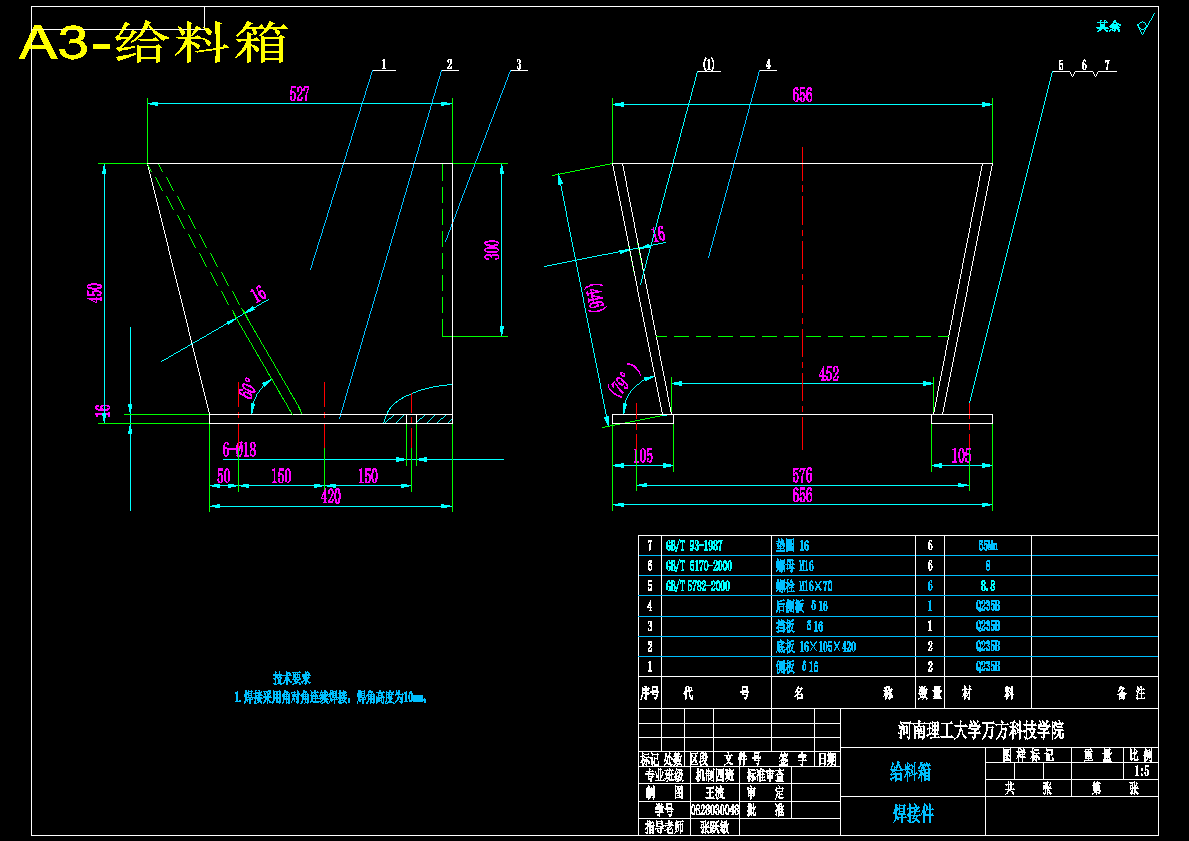The width and height of the screenshot is (1189, 841).
Task: Click the "序号" column header
Action: (x=650, y=693)
